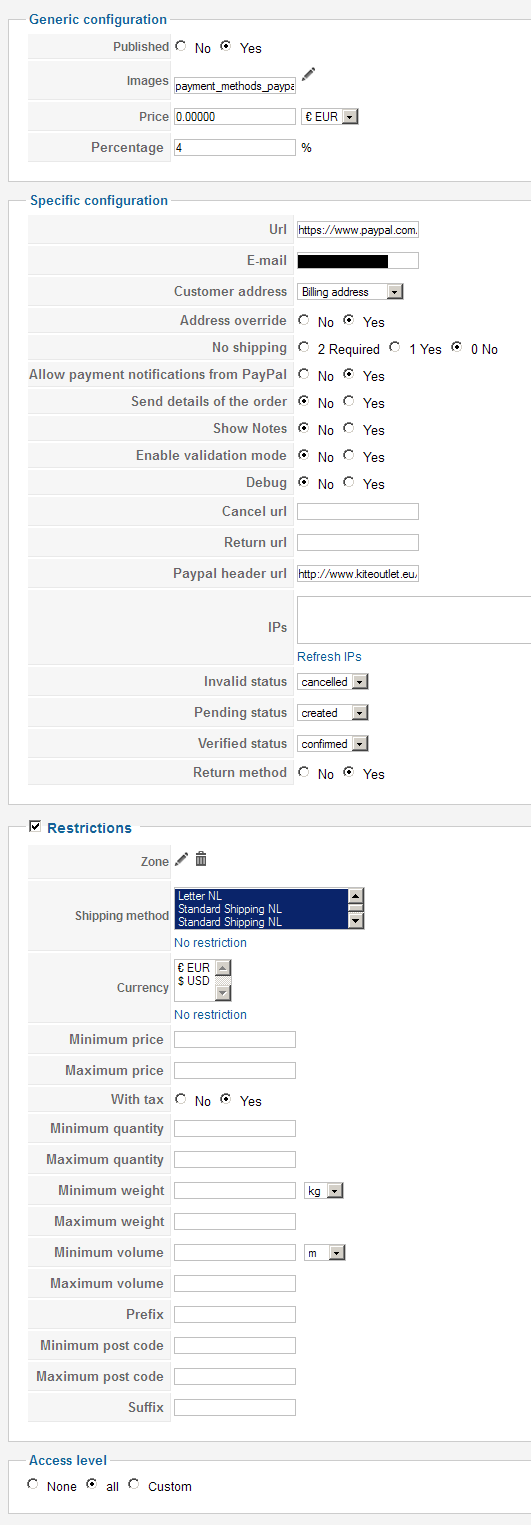Click the Refresh IPs link
This screenshot has width=531, height=1525.
(x=329, y=656)
